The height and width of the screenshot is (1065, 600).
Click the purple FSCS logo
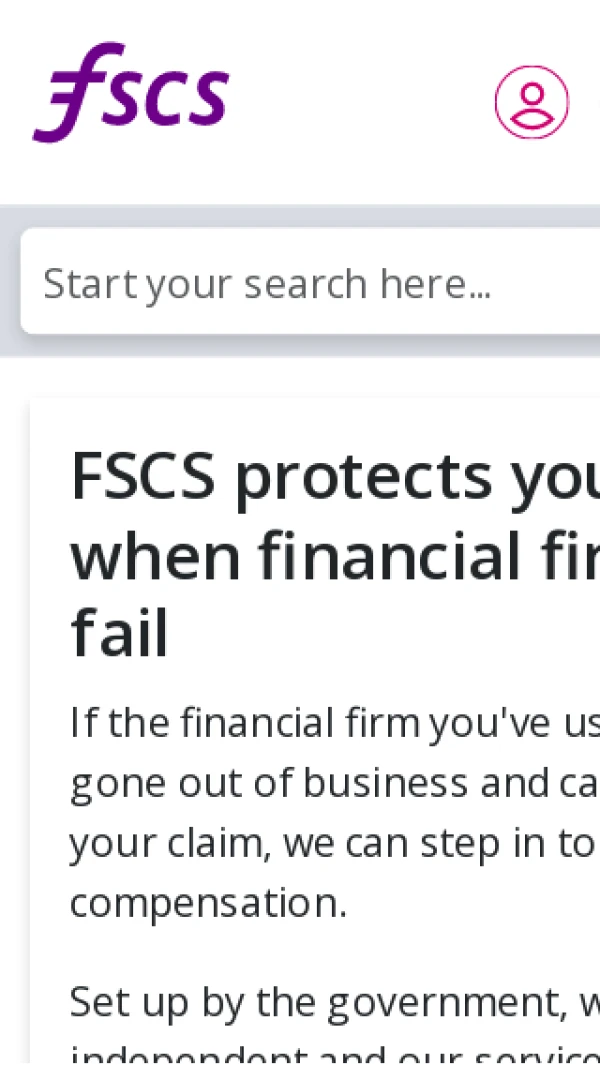click(x=131, y=93)
